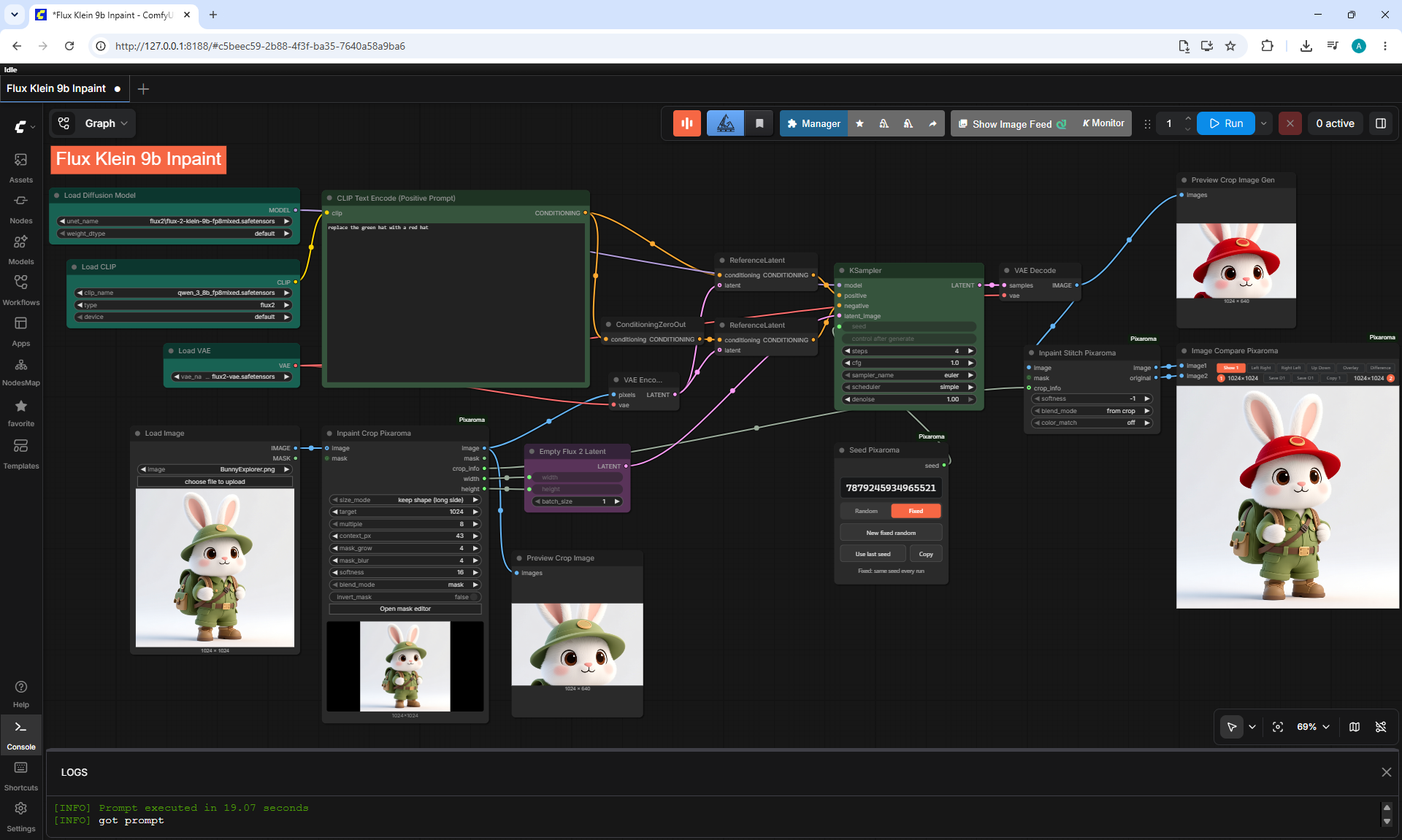Image resolution: width=1402 pixels, height=840 pixels.
Task: Copy the seed value
Action: pos(926,554)
